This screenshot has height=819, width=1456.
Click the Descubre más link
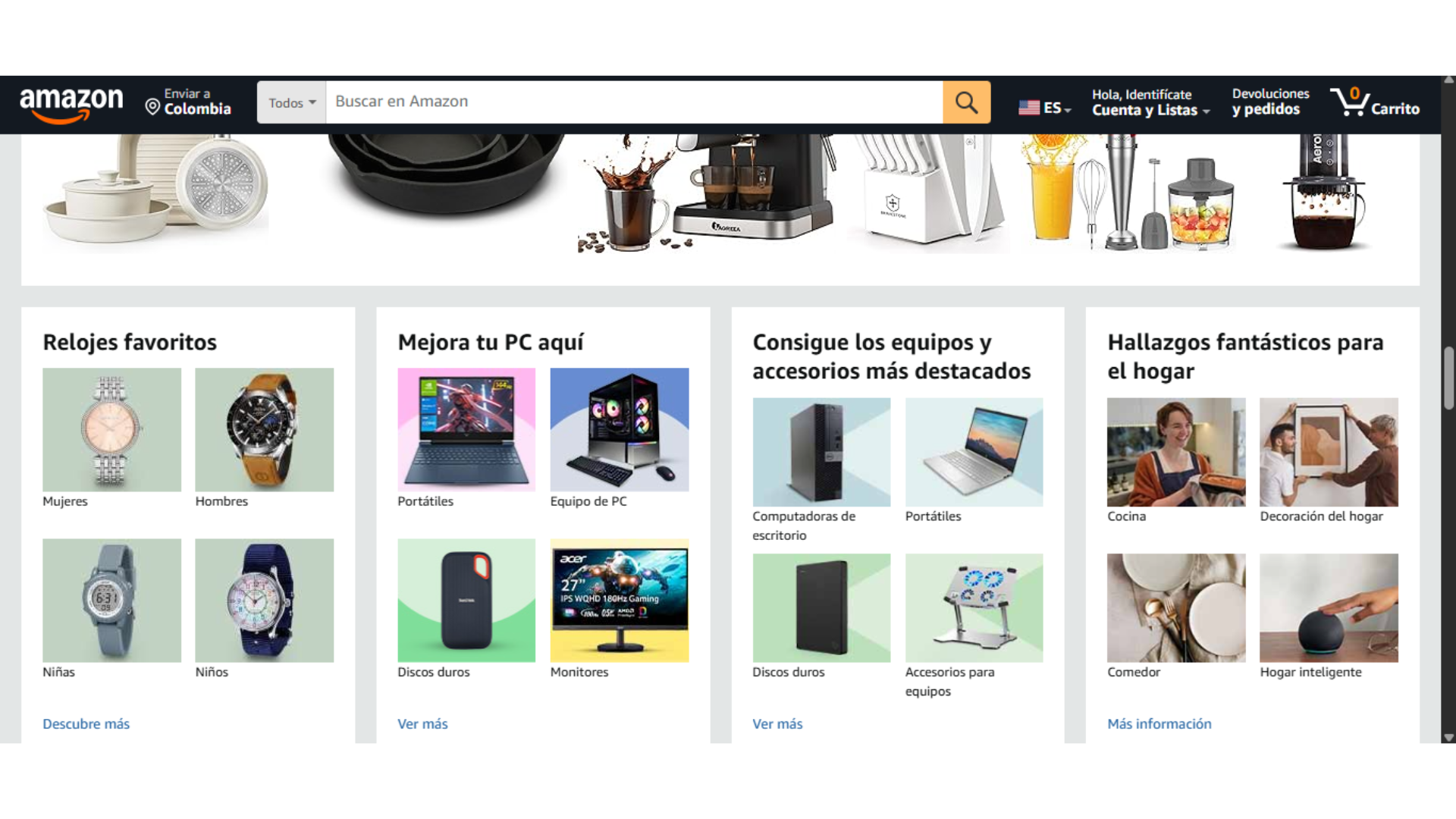pyautogui.click(x=86, y=723)
